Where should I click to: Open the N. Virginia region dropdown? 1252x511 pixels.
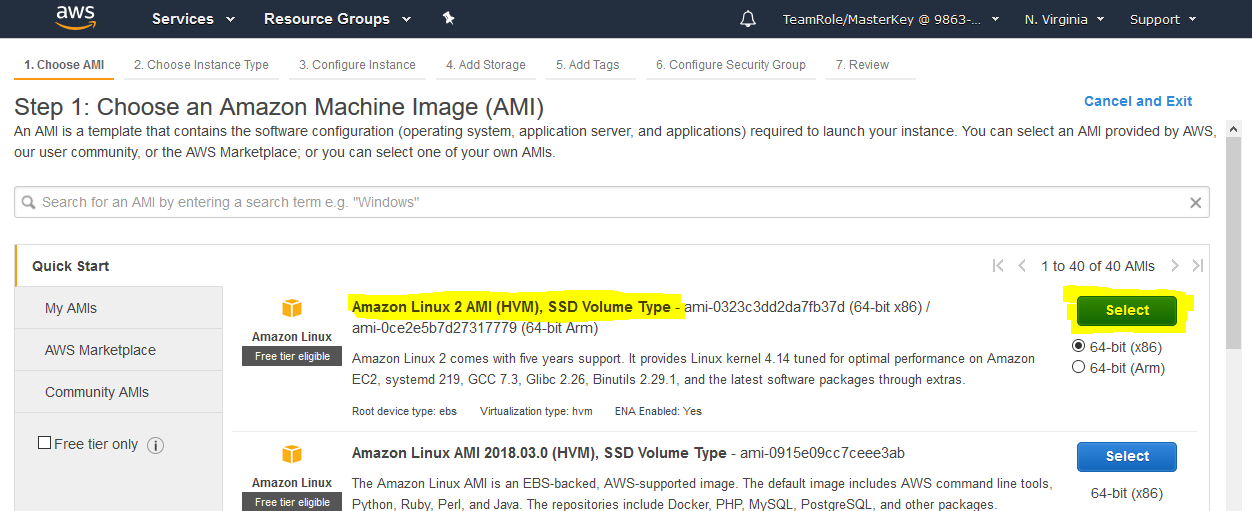click(x=1064, y=19)
